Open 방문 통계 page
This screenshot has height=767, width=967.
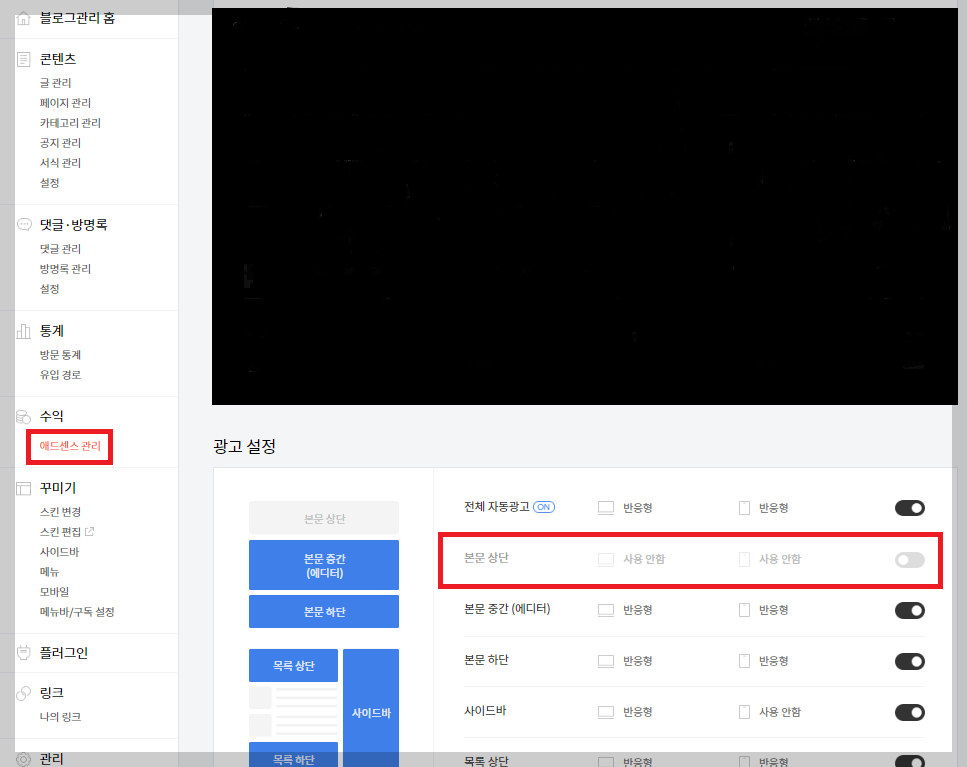[x=60, y=355]
